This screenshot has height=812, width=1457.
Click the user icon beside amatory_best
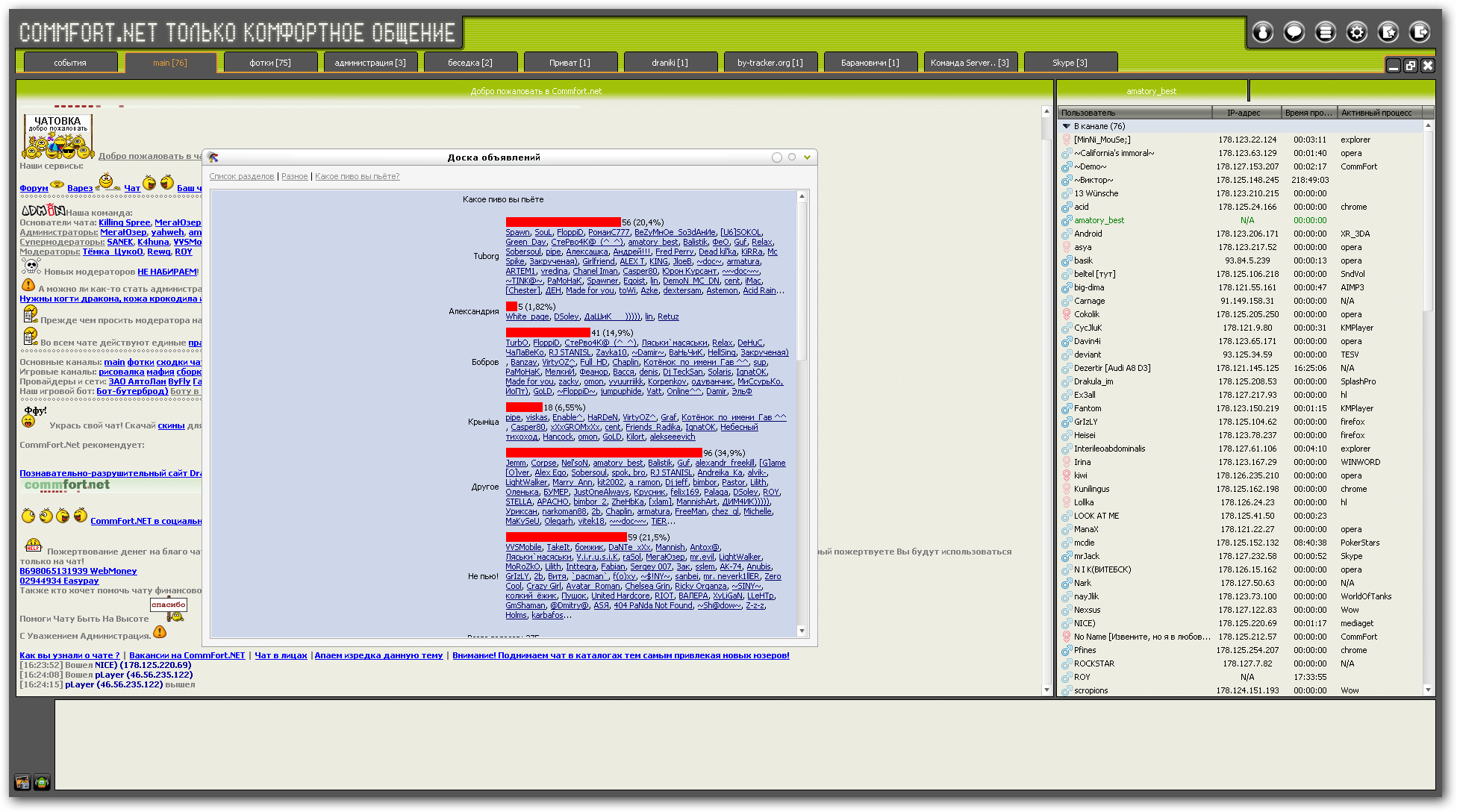pos(1067,220)
